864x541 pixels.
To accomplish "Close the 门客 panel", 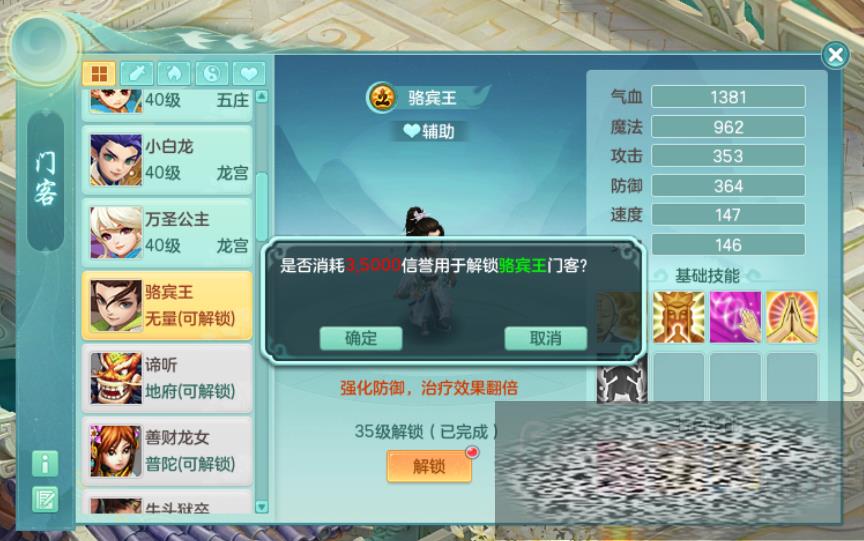I will click(835, 55).
